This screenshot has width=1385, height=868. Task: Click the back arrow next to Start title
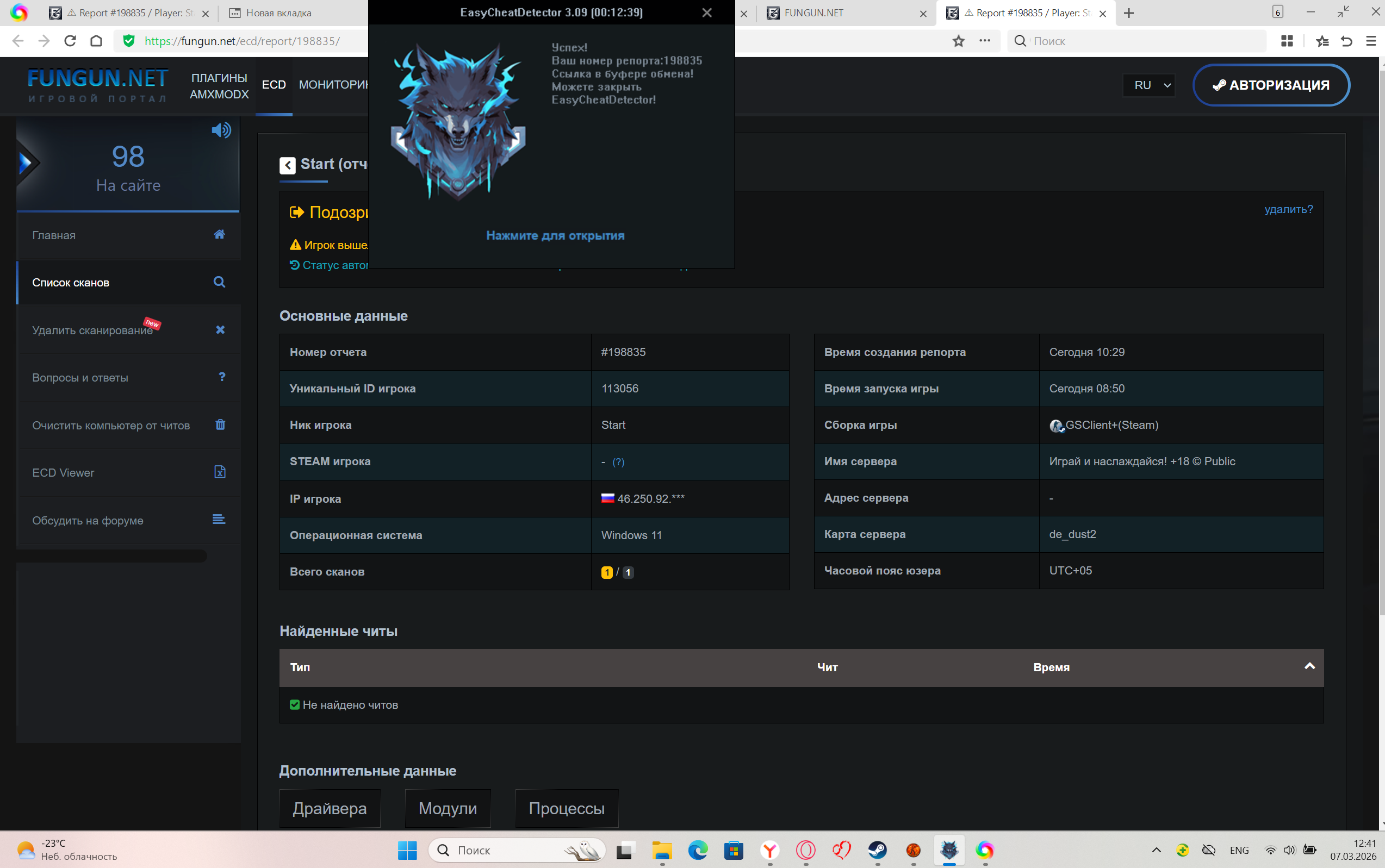(x=287, y=165)
